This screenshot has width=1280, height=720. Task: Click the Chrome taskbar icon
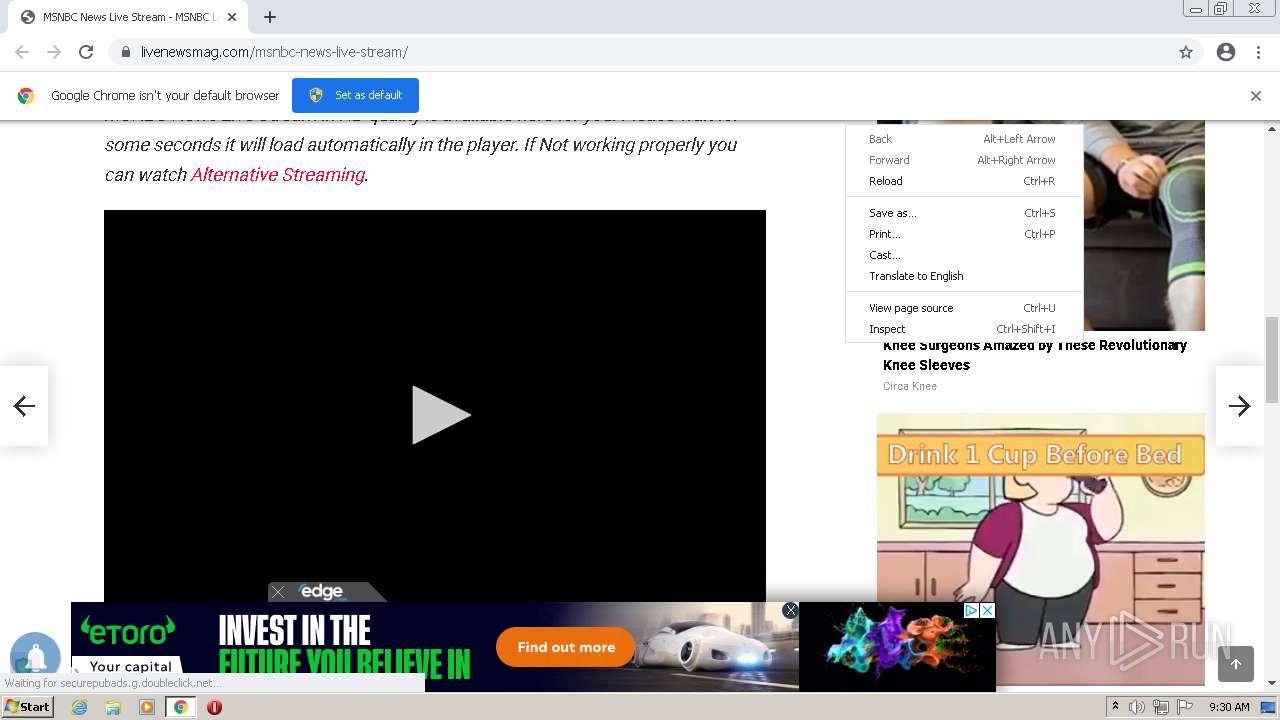[x=181, y=707]
